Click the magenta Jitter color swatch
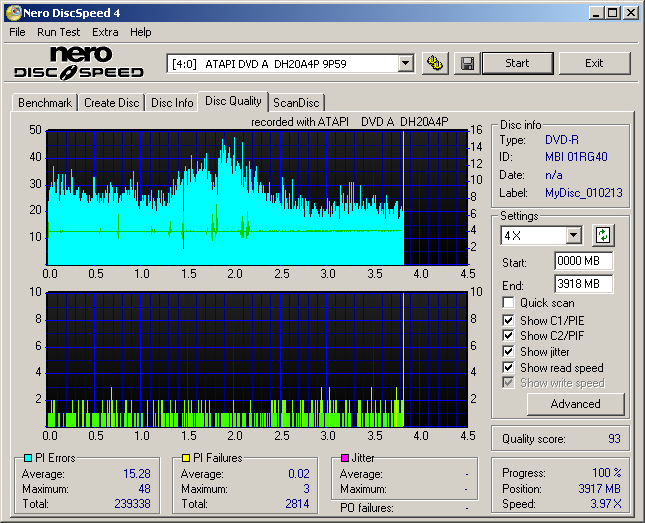Viewport: 645px width, 523px height. click(345, 458)
